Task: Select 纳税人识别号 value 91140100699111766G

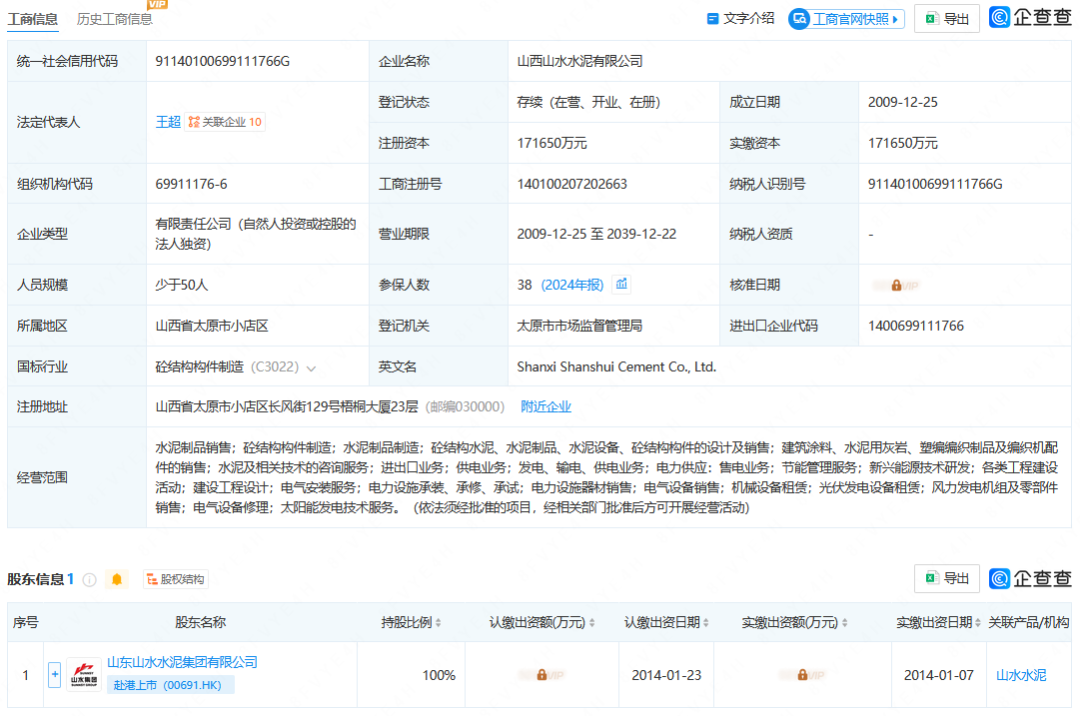Action: (x=935, y=184)
